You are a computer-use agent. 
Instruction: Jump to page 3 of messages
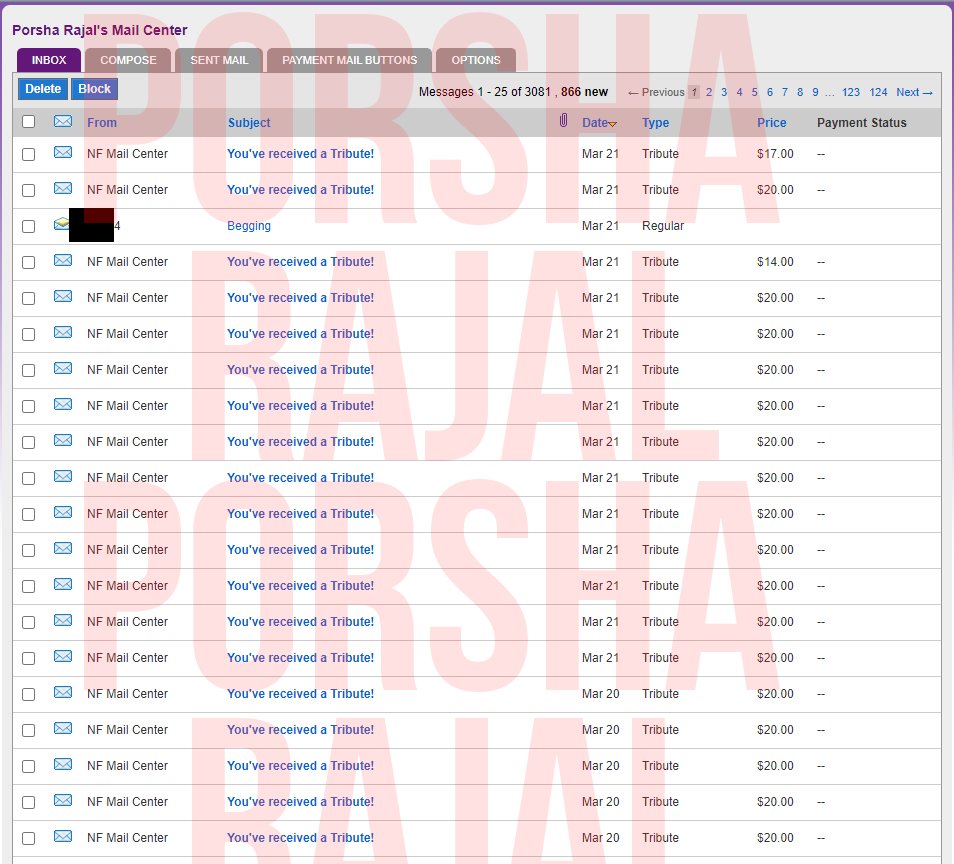[724, 92]
